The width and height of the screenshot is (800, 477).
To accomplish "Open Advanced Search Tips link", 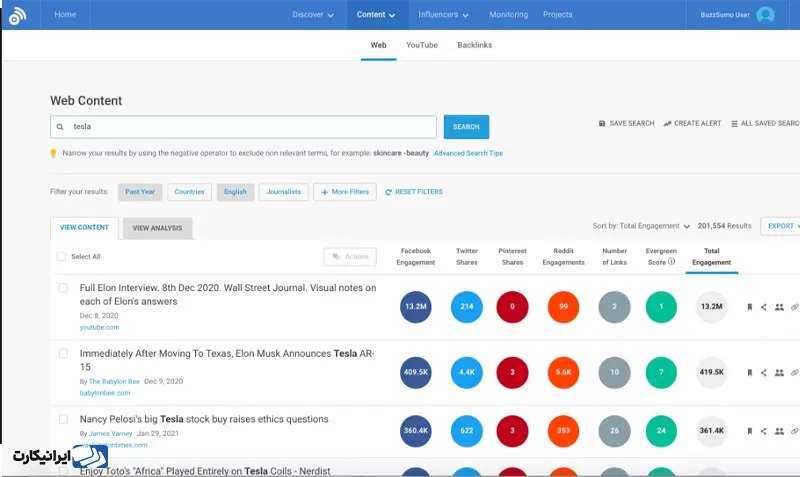I will click(x=468, y=153).
